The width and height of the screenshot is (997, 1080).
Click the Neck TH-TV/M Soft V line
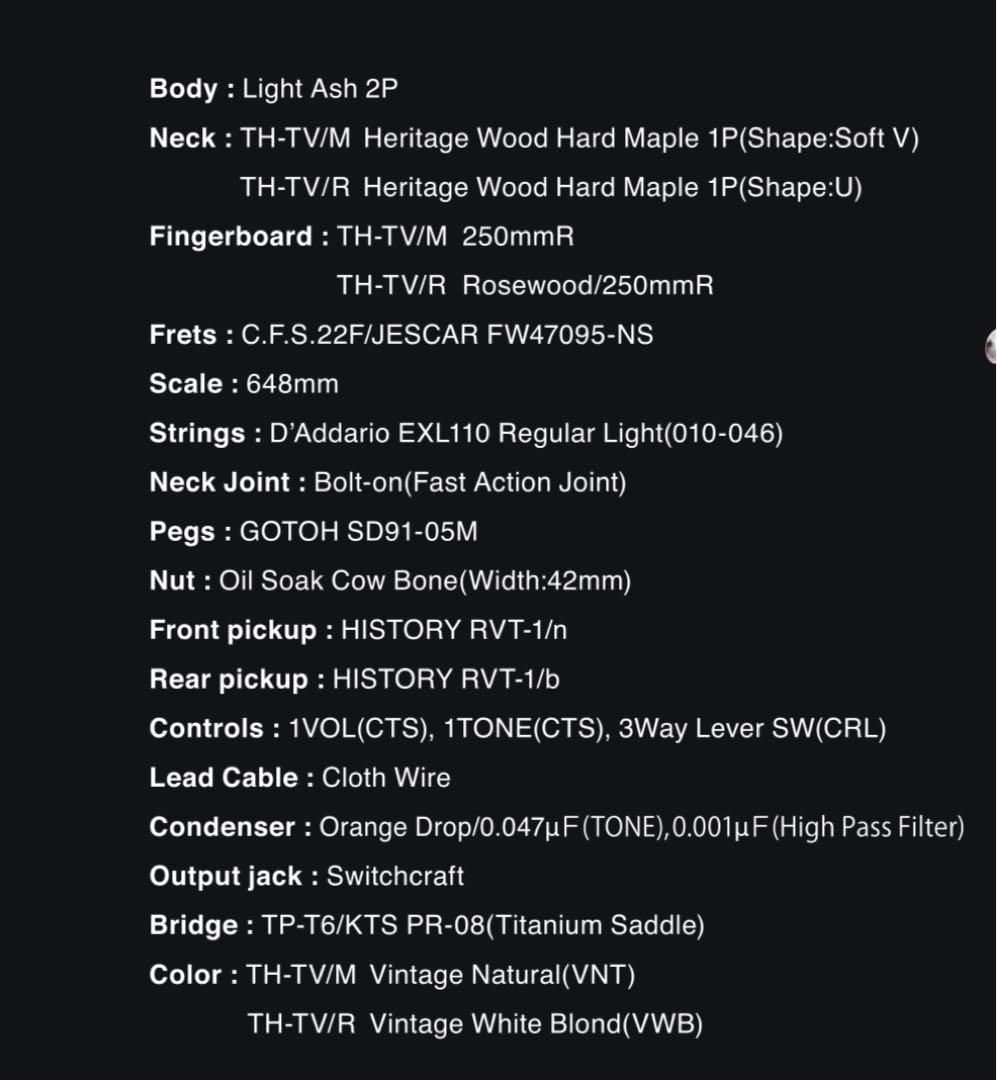tap(533, 138)
